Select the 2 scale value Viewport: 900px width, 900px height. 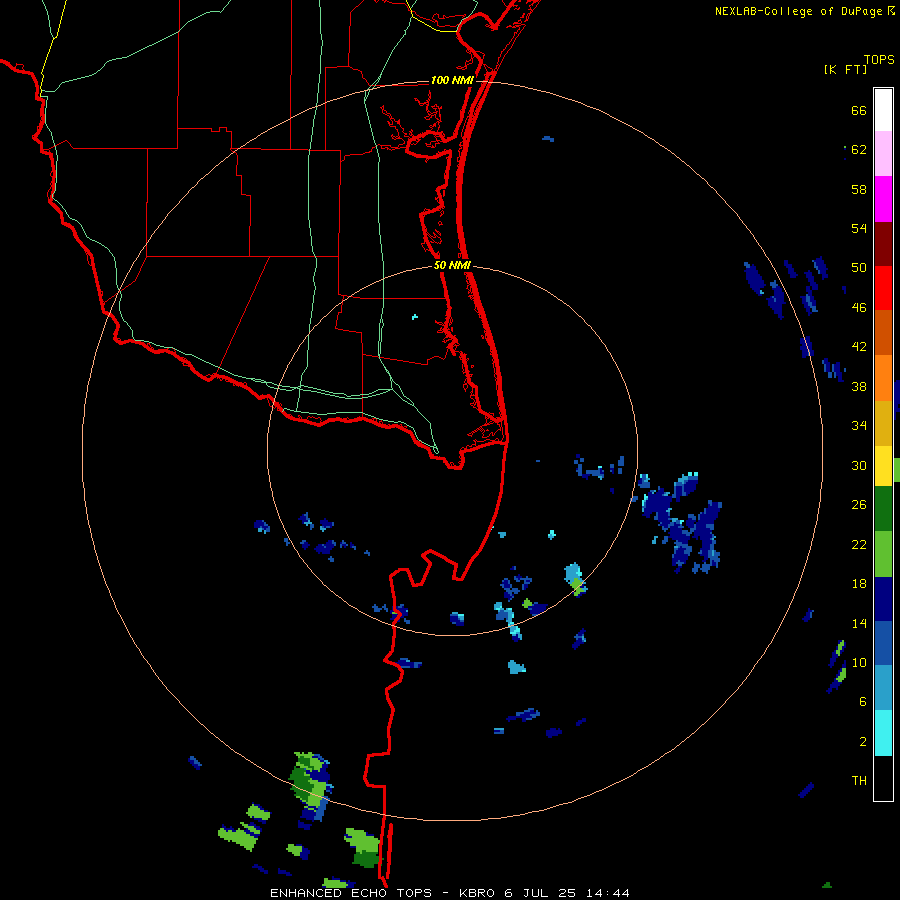point(862,742)
